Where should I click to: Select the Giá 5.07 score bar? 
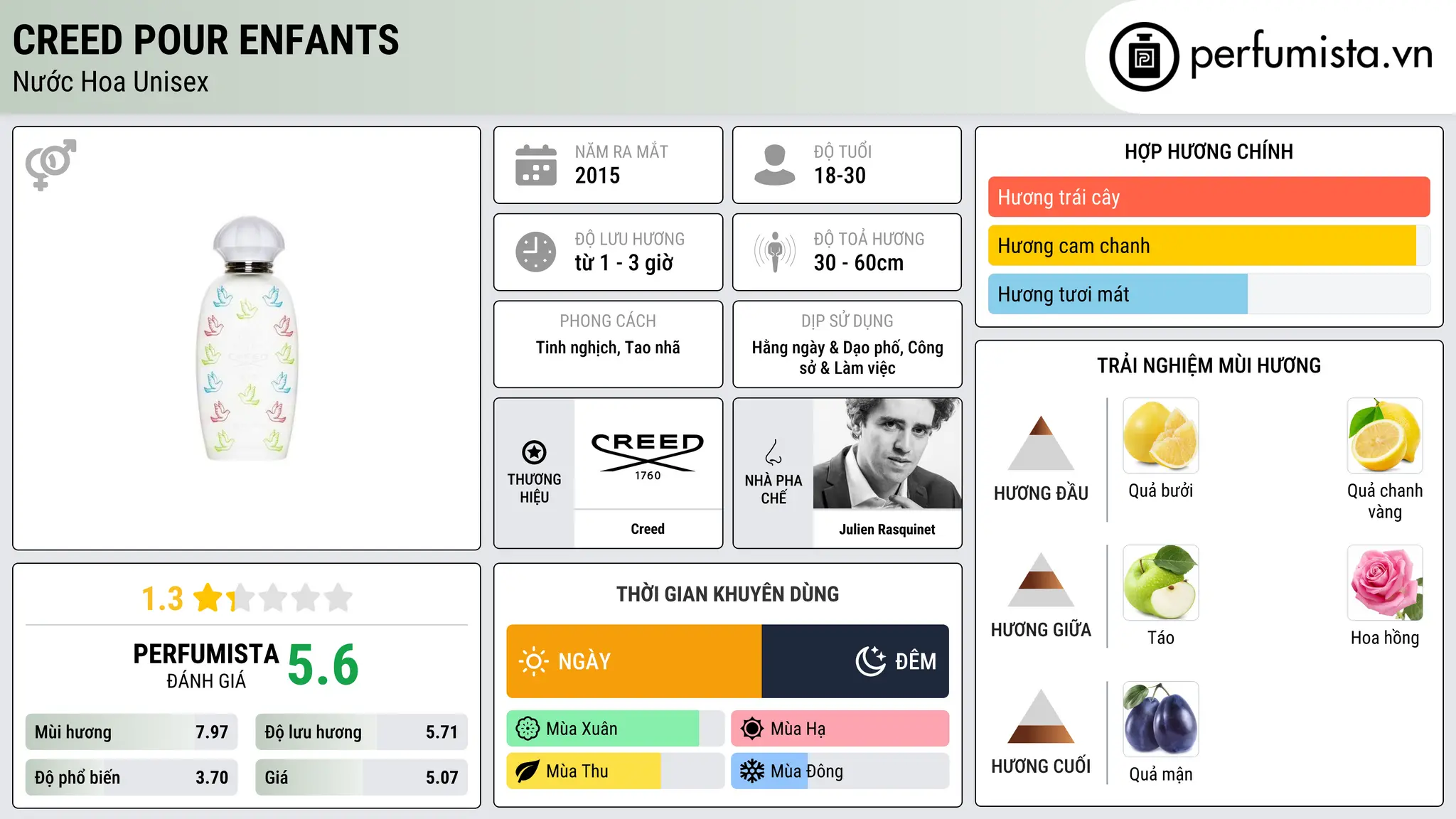coord(362,778)
